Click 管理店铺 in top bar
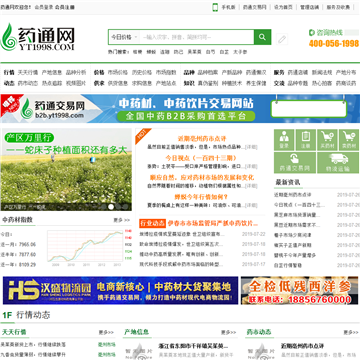Image resolution: width=360 pixels, height=360 pixels. tap(310, 7)
